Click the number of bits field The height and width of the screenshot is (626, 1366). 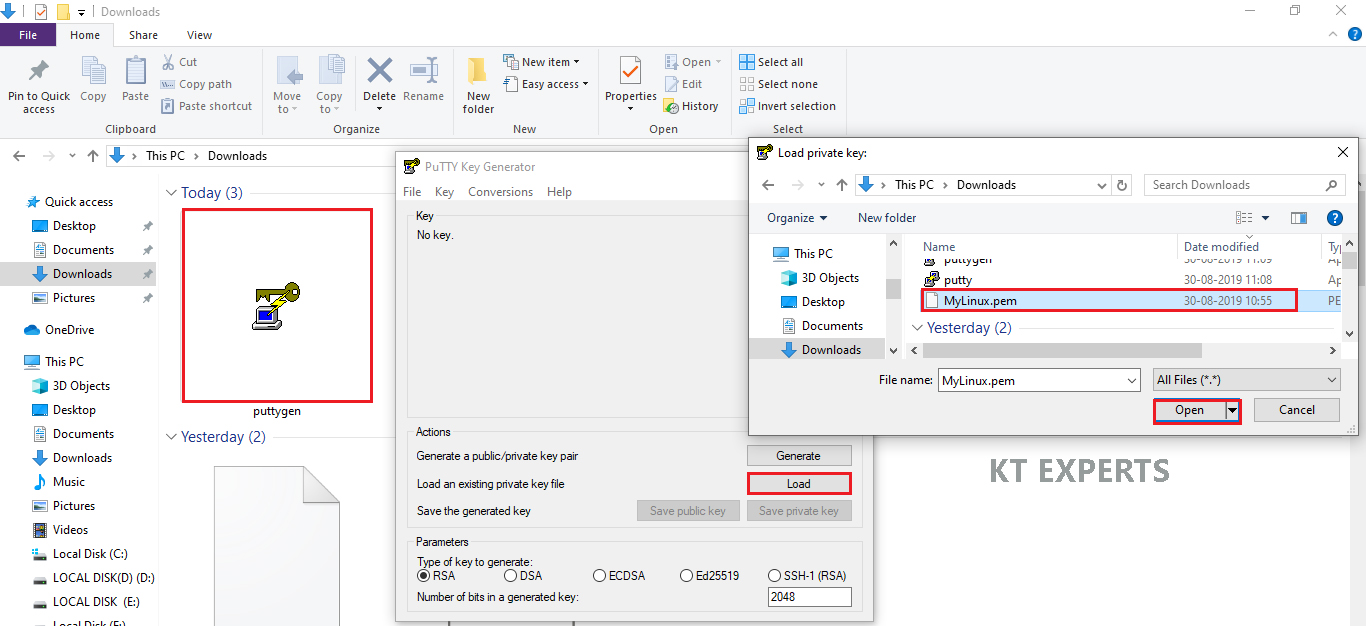809,597
